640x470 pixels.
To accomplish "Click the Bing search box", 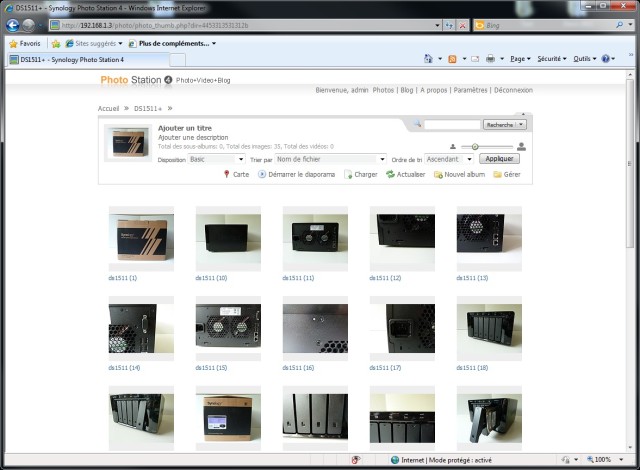I will 550,25.
